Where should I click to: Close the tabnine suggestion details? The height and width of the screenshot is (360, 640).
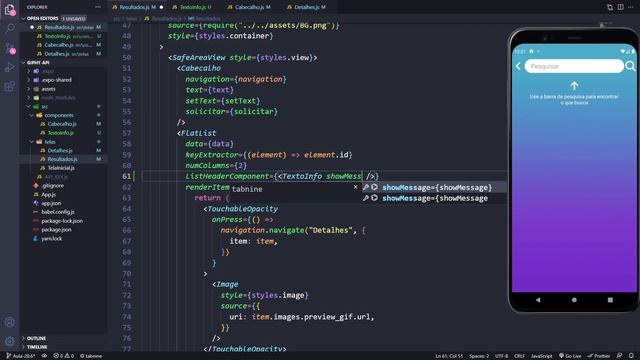356,187
